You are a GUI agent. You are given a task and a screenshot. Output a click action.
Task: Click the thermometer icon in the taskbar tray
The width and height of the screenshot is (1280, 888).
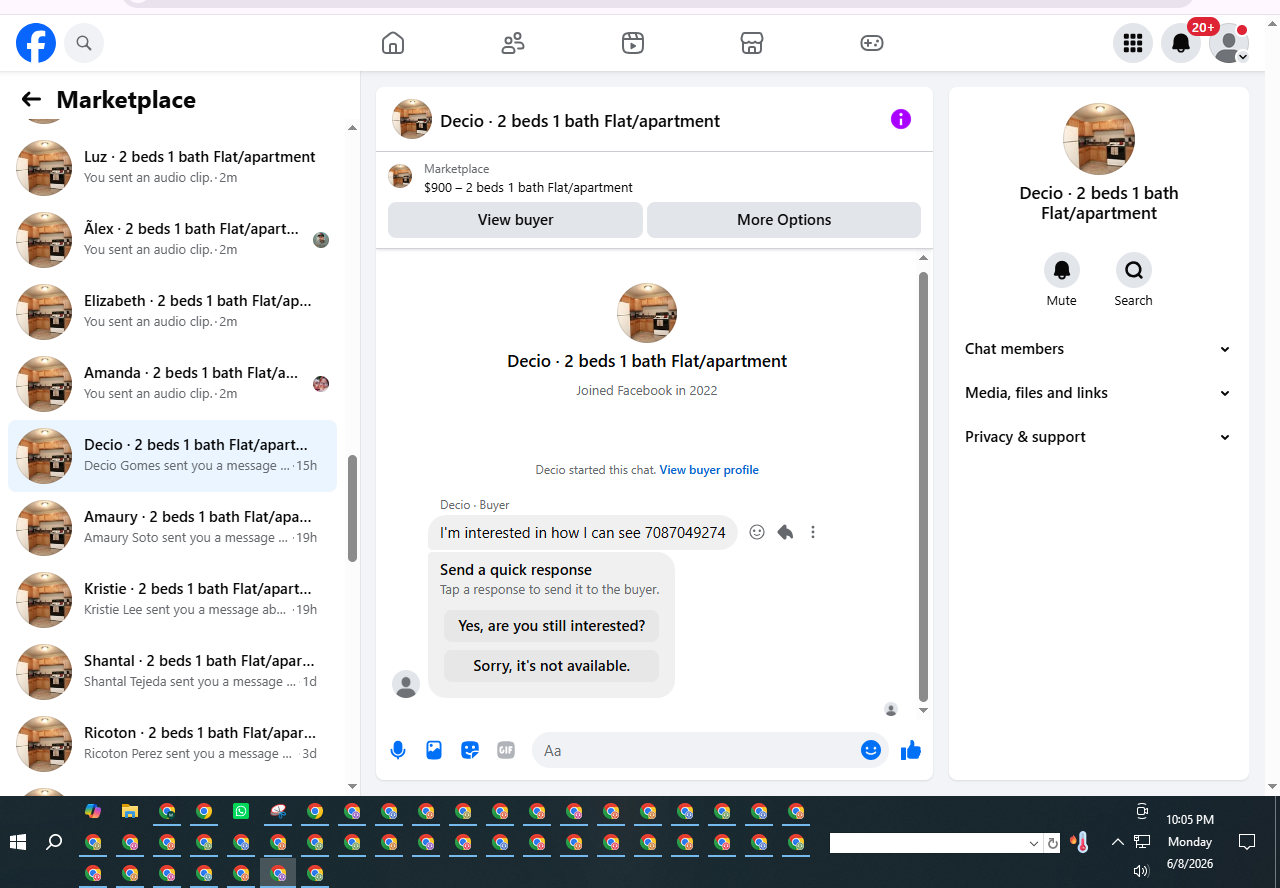click(1081, 842)
